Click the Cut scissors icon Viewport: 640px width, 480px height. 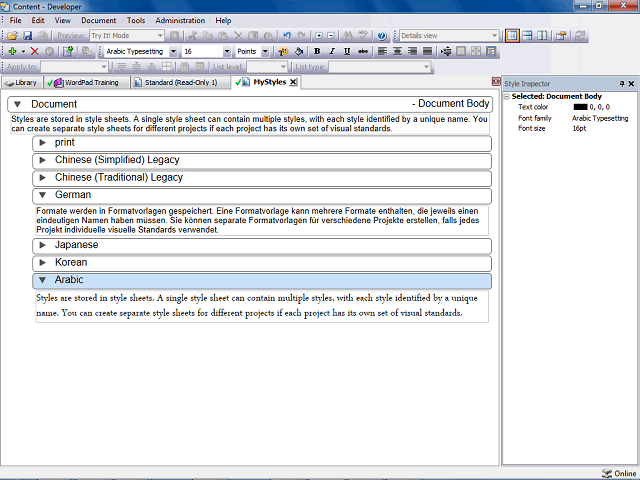tap(193, 36)
